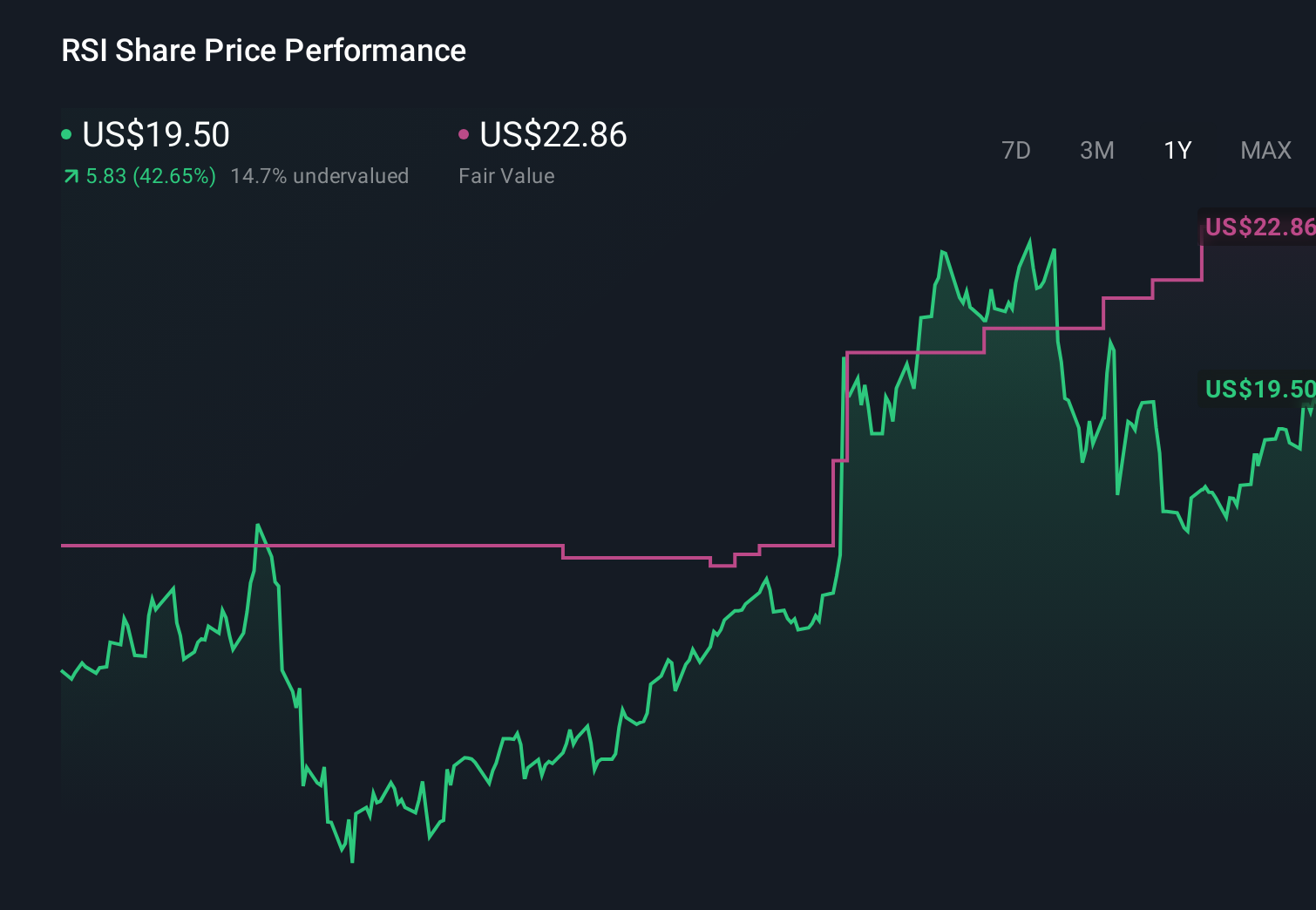Toggle the pink Fair Value legend dot
Image resolution: width=1316 pixels, height=910 pixels.
pos(465,135)
